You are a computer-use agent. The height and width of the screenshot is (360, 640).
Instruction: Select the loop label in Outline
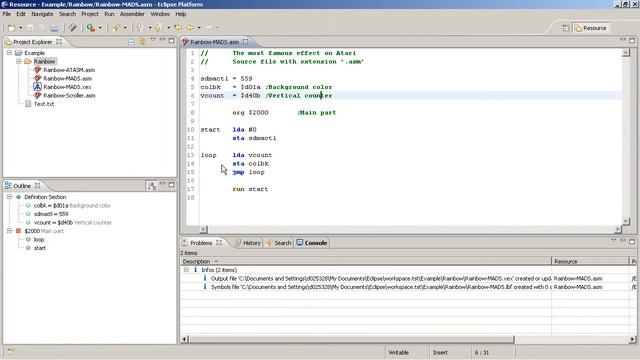pyautogui.click(x=39, y=240)
